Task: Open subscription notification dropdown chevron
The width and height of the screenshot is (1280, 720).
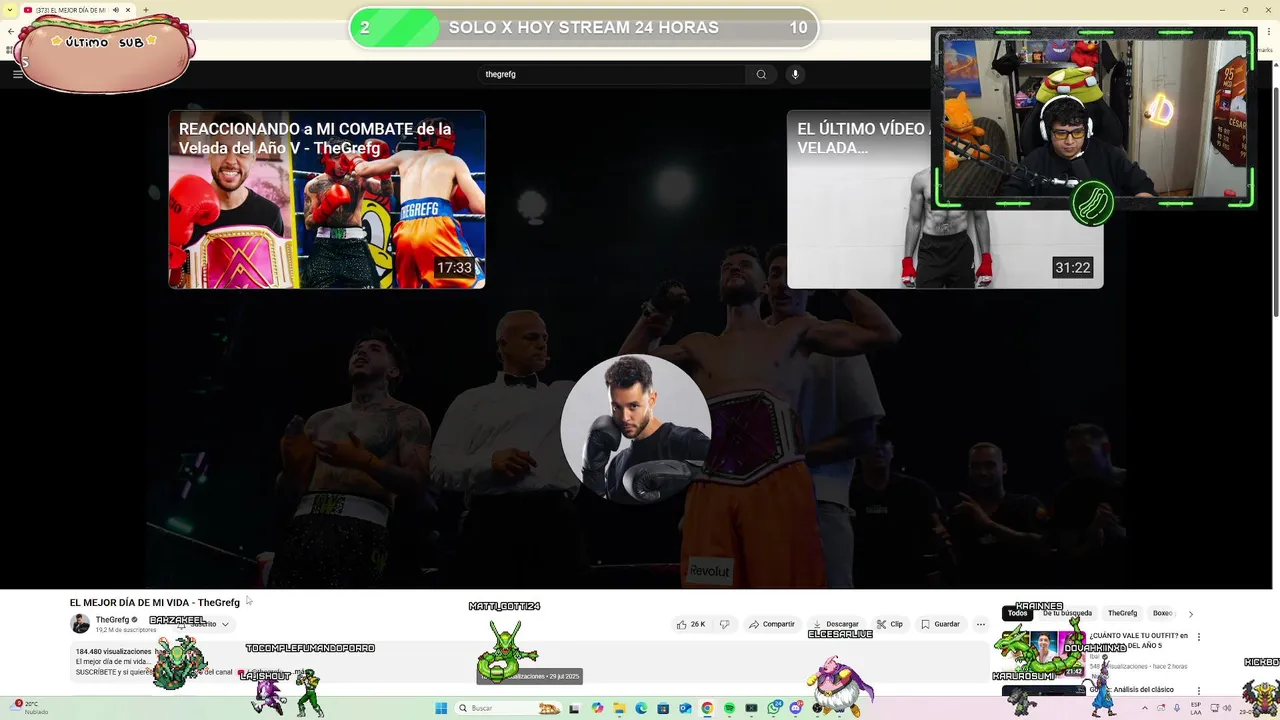Action: 225,624
